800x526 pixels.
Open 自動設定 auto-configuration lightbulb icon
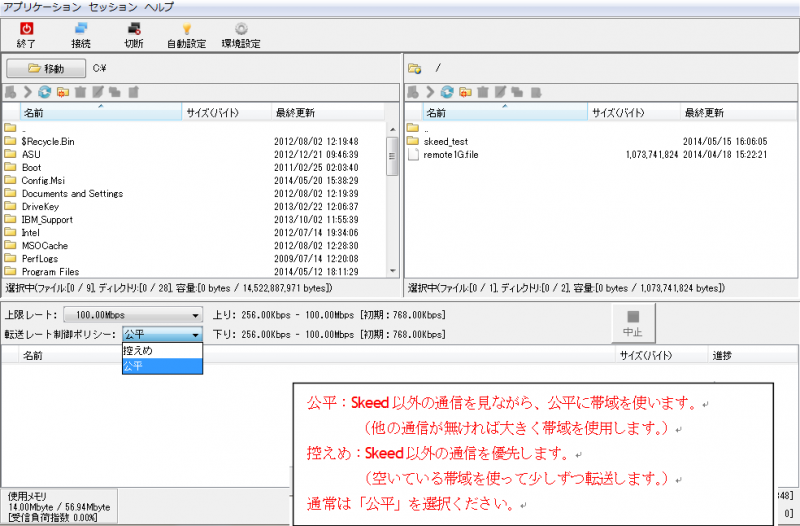[x=186, y=29]
